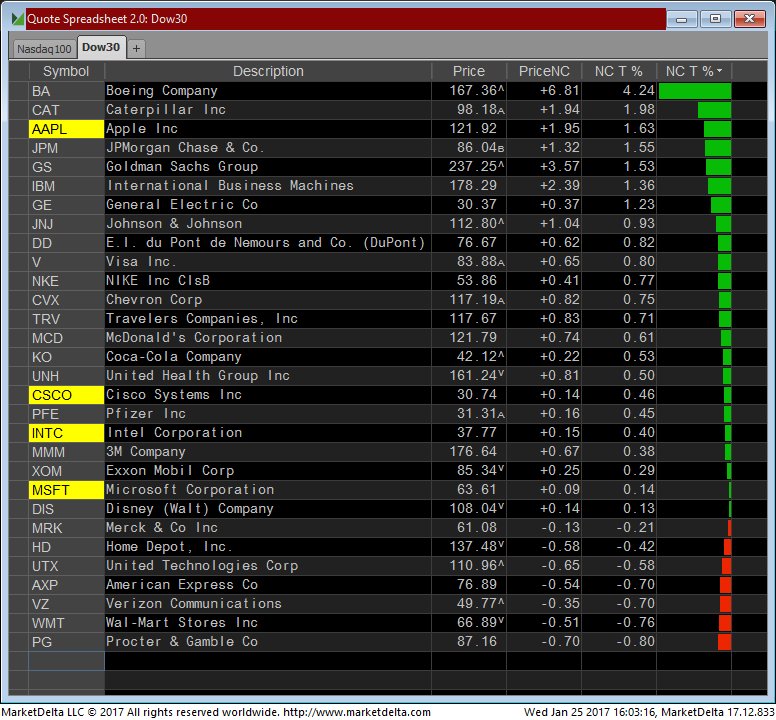The height and width of the screenshot is (720, 776).
Task: Select the AXP symbol cell
Action: click(x=66, y=585)
